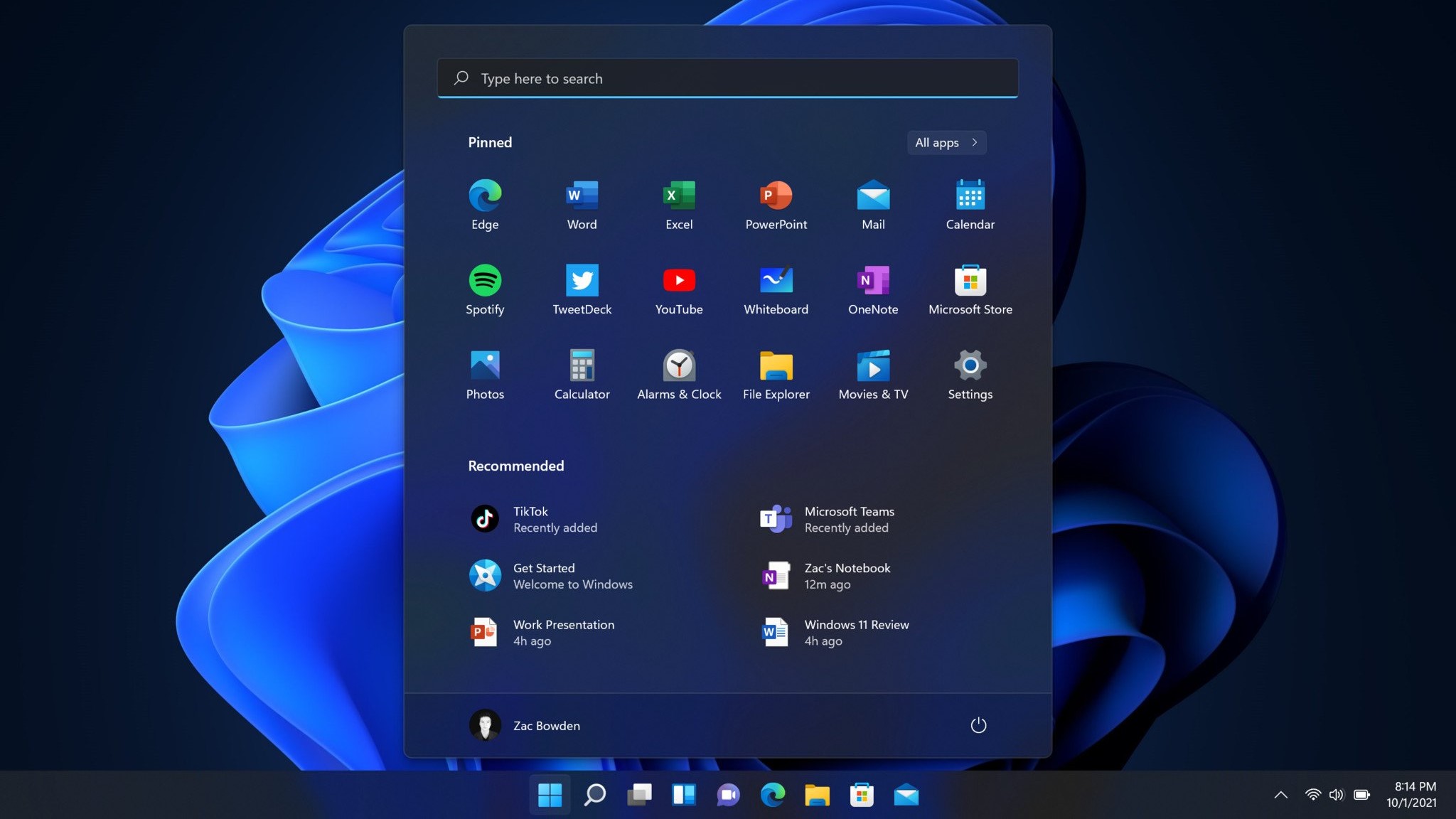Screen dimensions: 1456x819
Task: Expand the All apps list
Action: pos(946,142)
